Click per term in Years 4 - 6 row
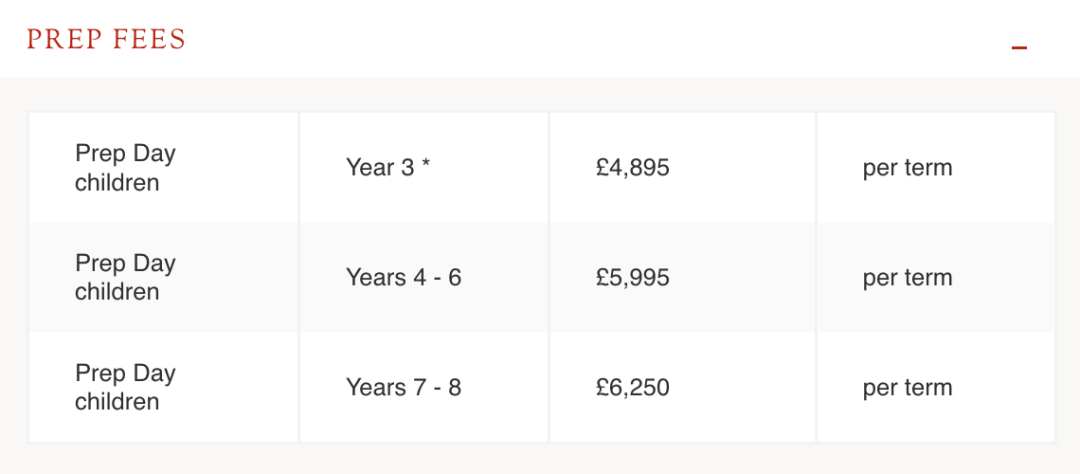This screenshot has height=474, width=1080. pos(907,279)
